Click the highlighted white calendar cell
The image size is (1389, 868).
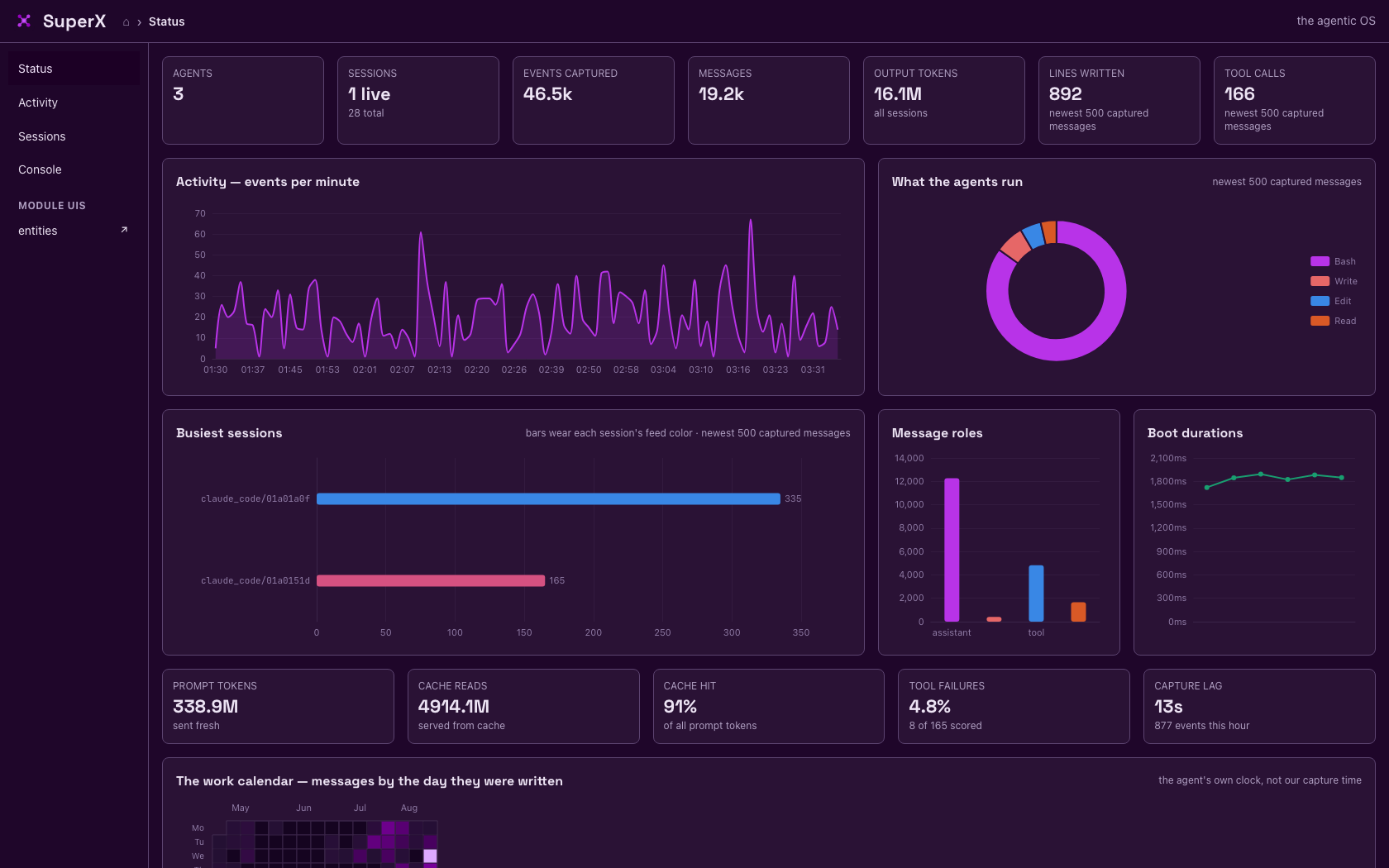click(430, 856)
